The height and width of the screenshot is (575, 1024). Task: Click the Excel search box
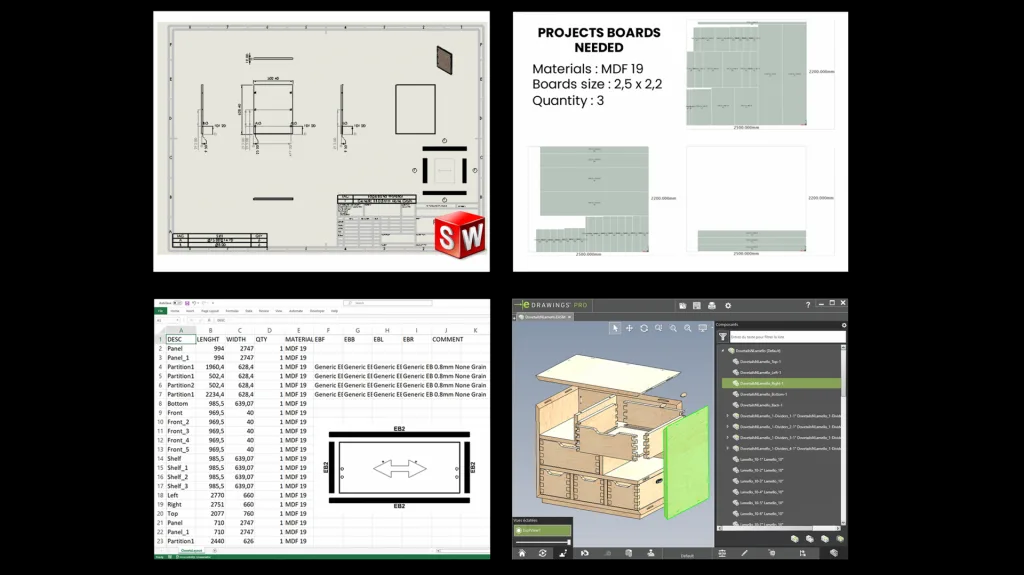(x=388, y=303)
